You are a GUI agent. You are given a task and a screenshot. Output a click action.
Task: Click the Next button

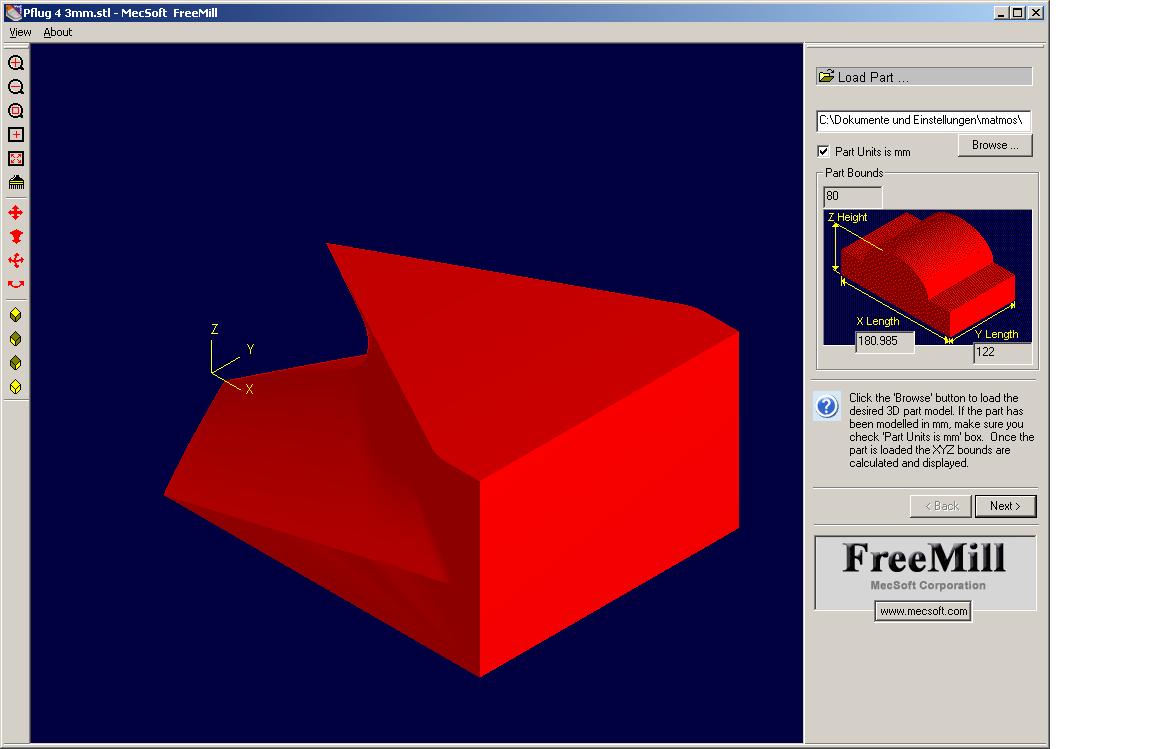click(1005, 506)
